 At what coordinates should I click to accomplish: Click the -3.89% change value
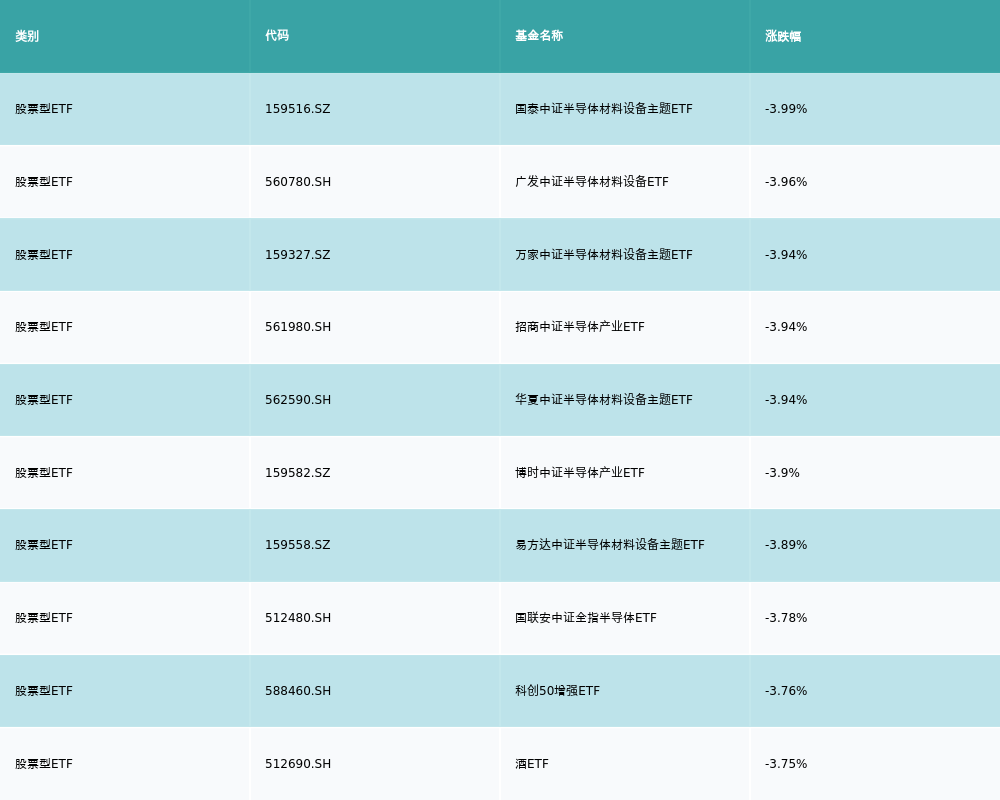(786, 545)
